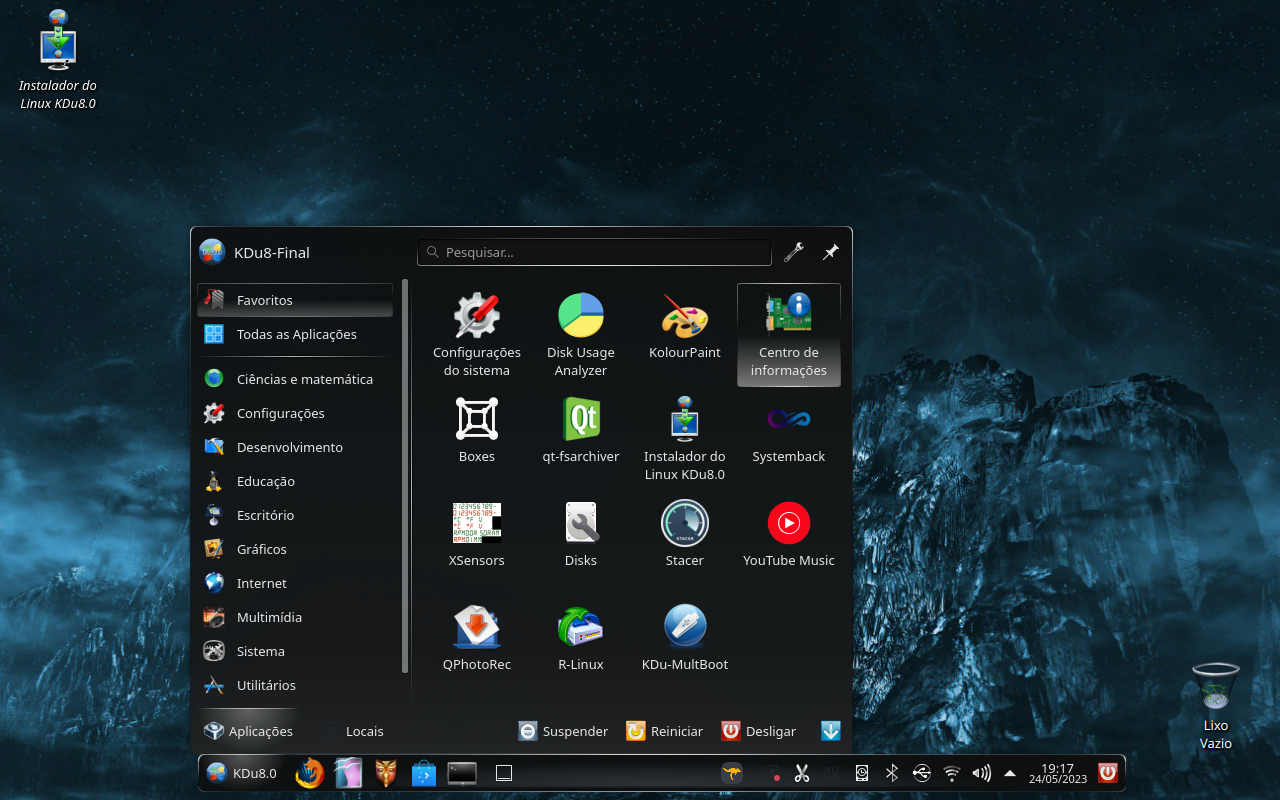Switch to the Locais tab

(352, 731)
